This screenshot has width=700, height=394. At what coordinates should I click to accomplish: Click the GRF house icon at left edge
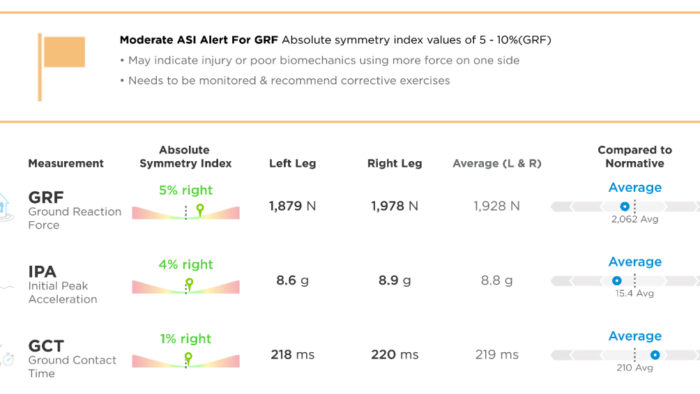tap(4, 207)
